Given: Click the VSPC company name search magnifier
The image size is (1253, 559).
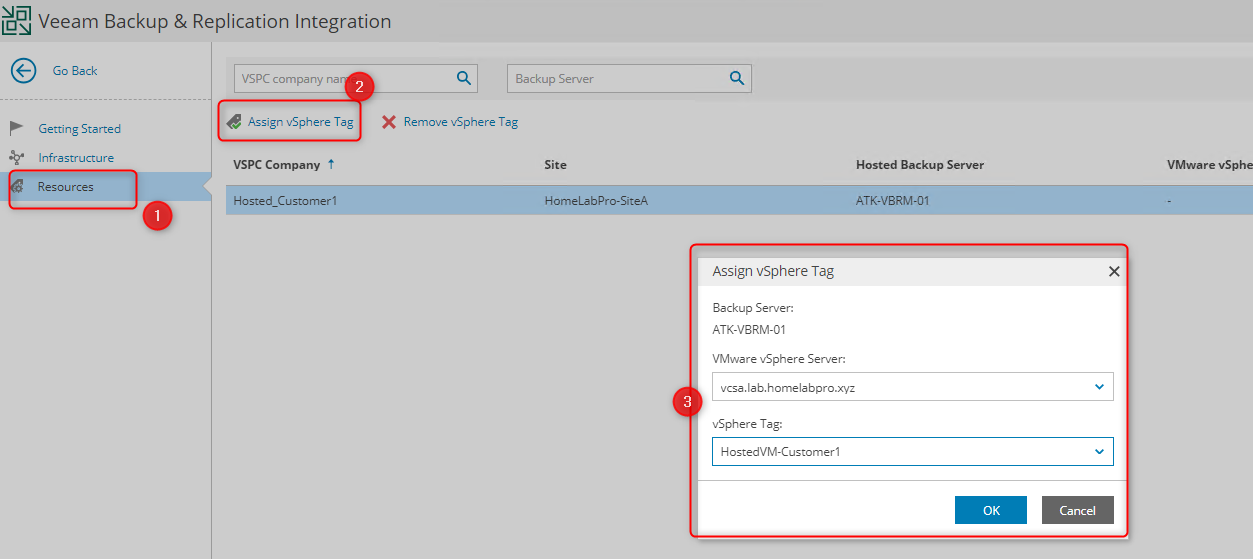Looking at the screenshot, I should click(464, 78).
